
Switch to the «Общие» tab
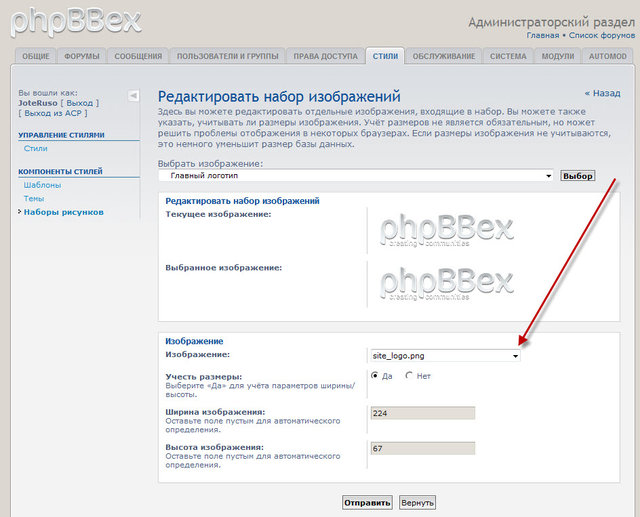click(x=34, y=56)
